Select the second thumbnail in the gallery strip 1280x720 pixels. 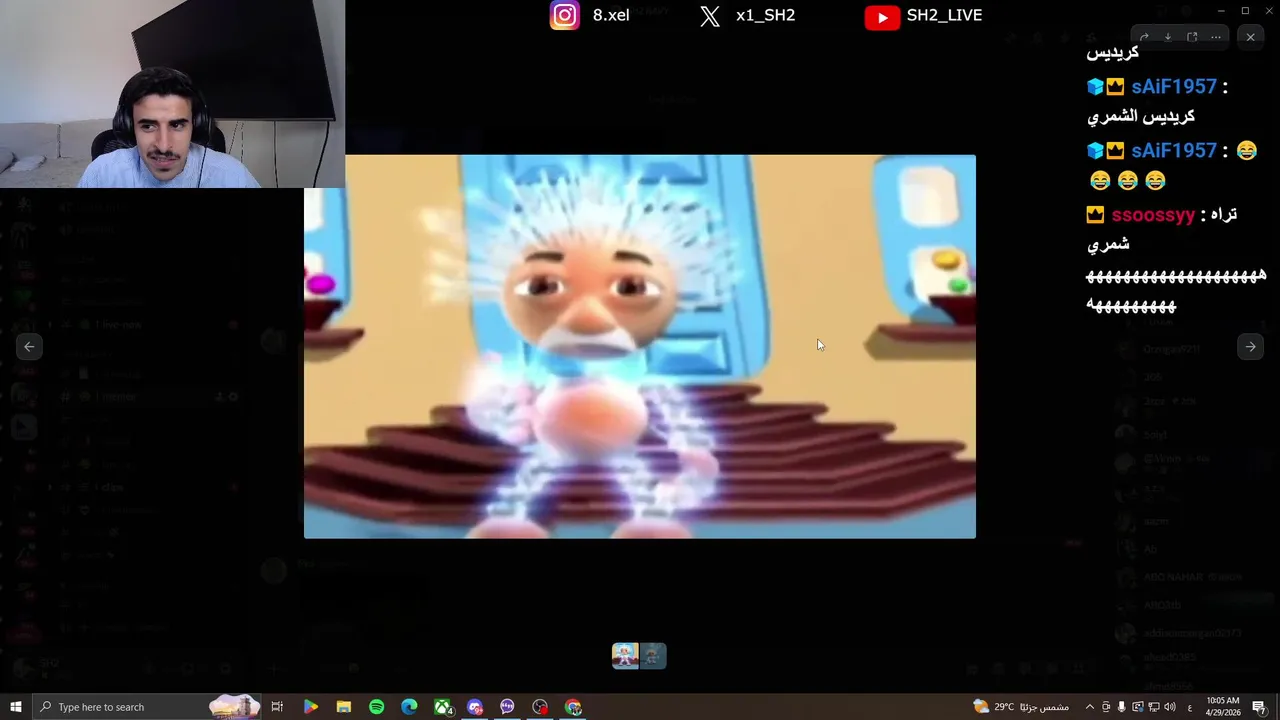click(653, 655)
